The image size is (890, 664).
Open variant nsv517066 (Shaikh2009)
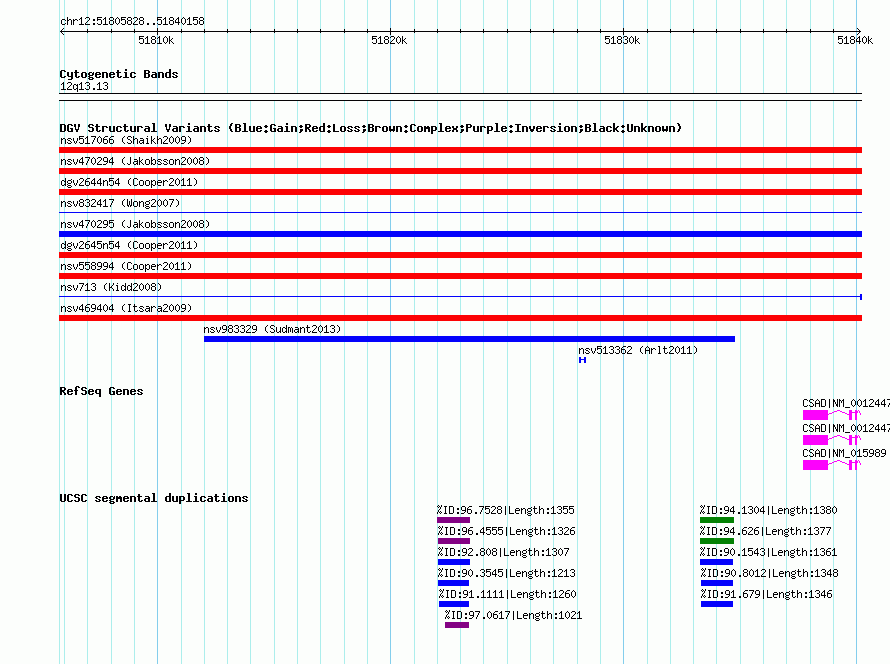pos(126,140)
